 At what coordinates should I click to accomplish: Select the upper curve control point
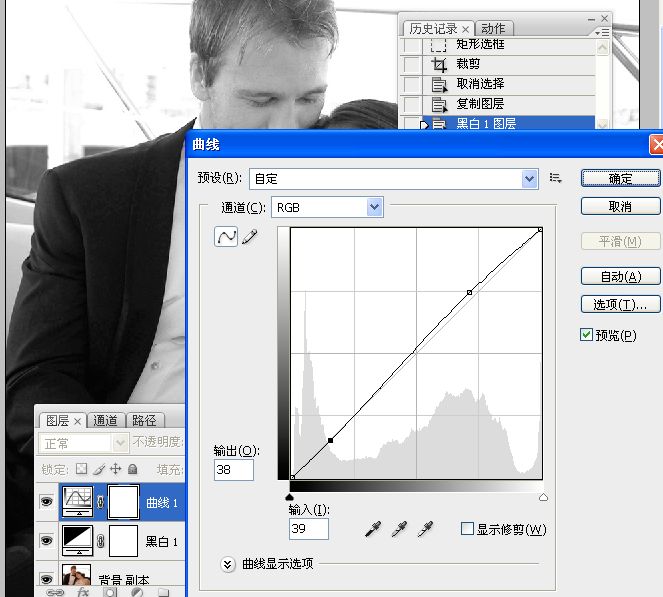click(469, 292)
